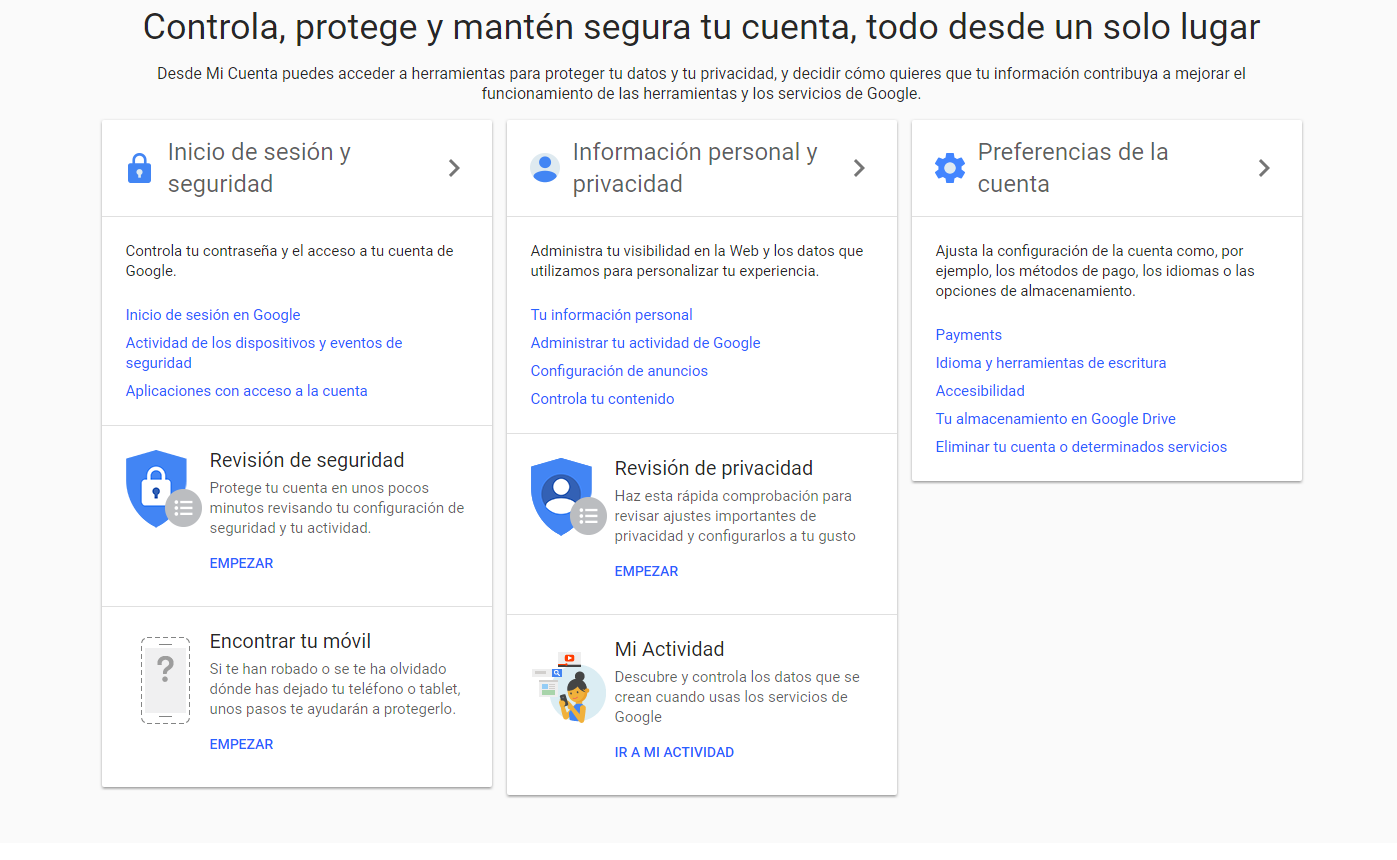
Task: Click the shield padlock icon for Revisión de seguridad
Action: 164,488
